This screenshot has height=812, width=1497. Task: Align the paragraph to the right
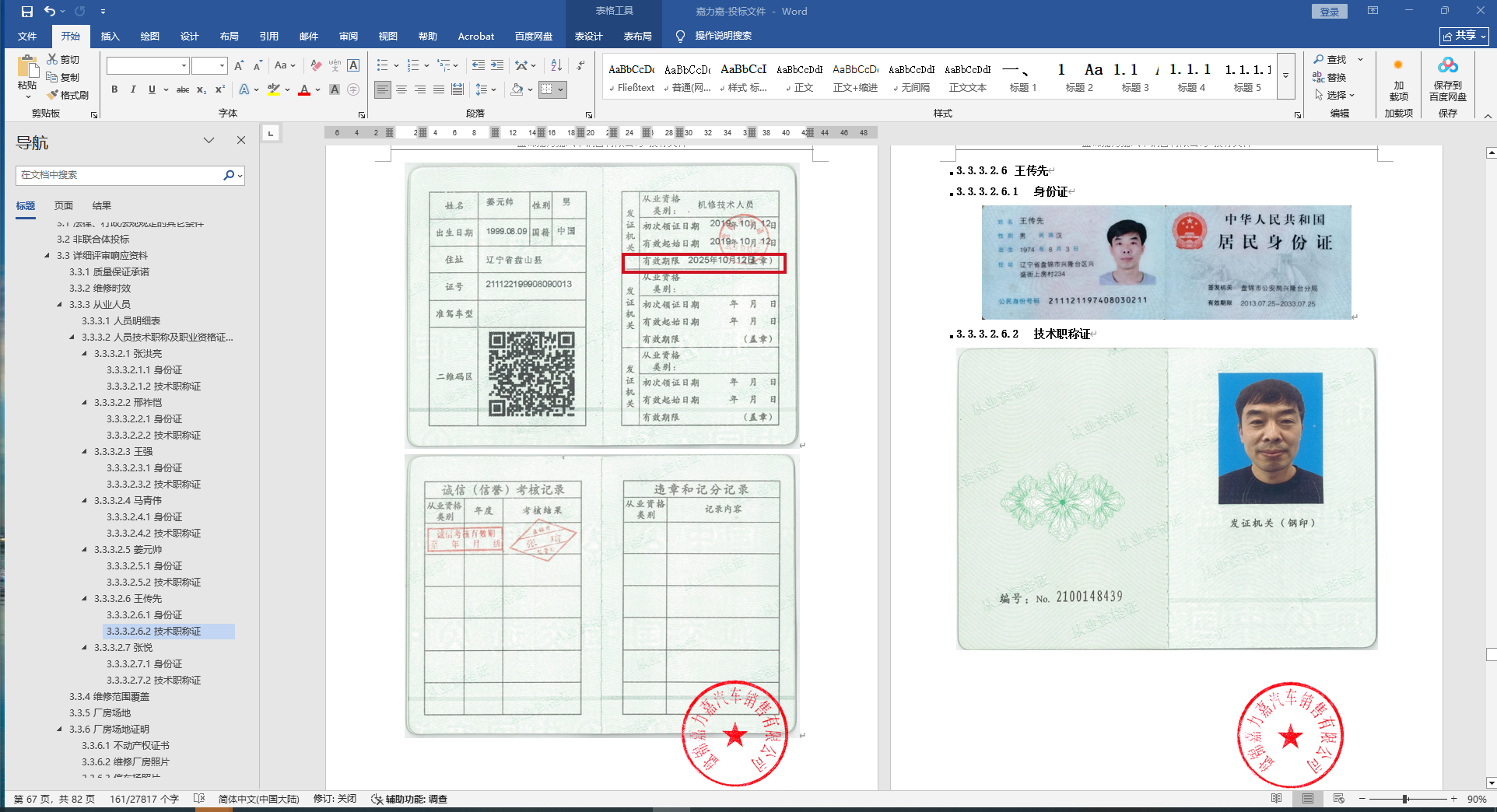(x=420, y=89)
